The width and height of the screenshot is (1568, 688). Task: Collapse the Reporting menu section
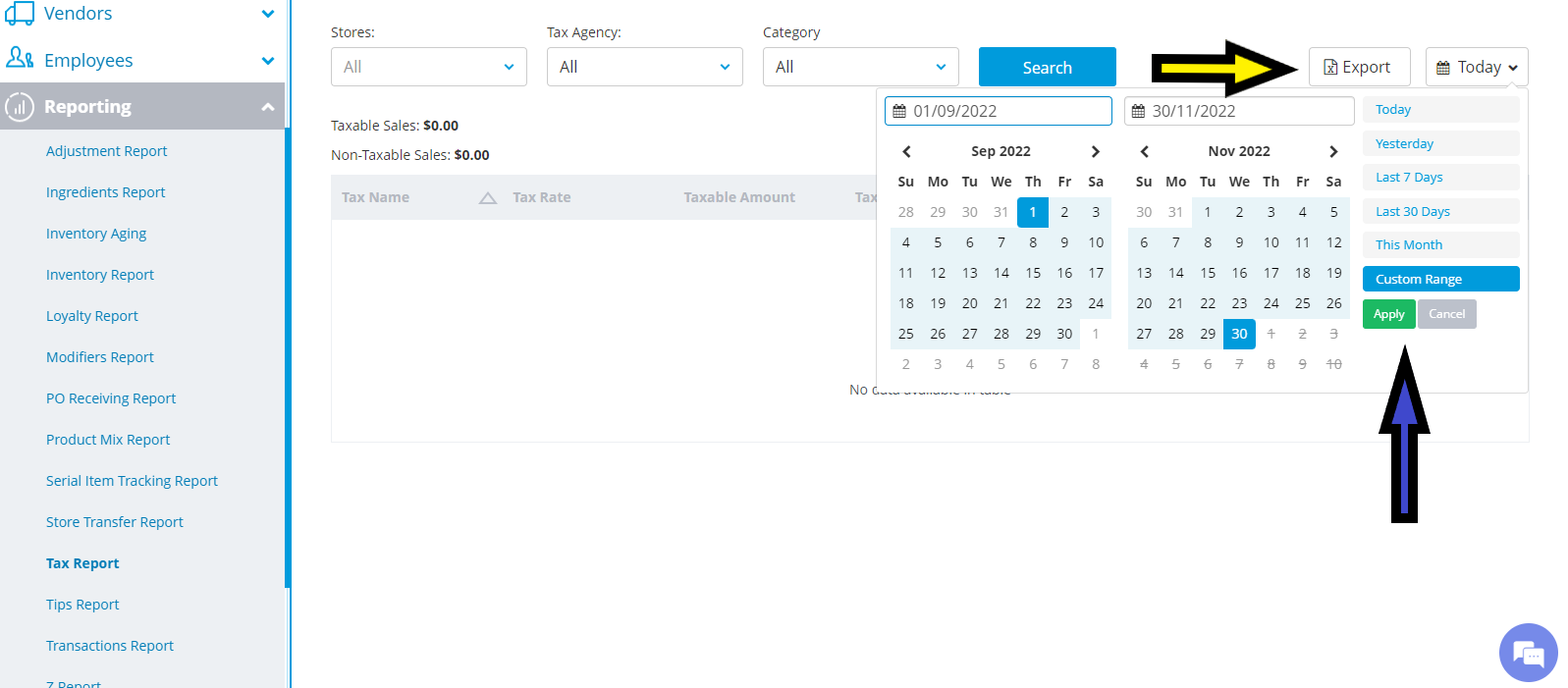point(267,106)
